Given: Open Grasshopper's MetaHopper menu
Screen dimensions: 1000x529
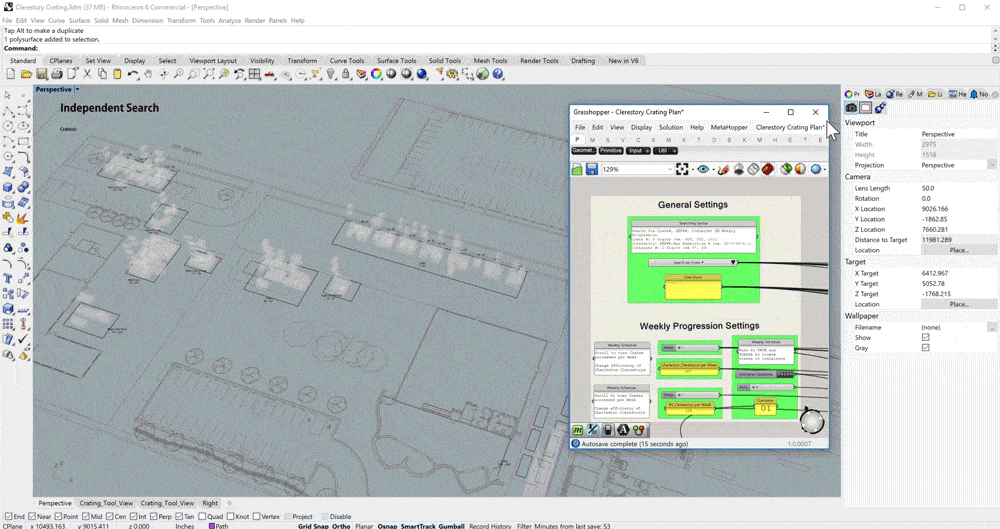Looking at the screenshot, I should click(x=729, y=127).
